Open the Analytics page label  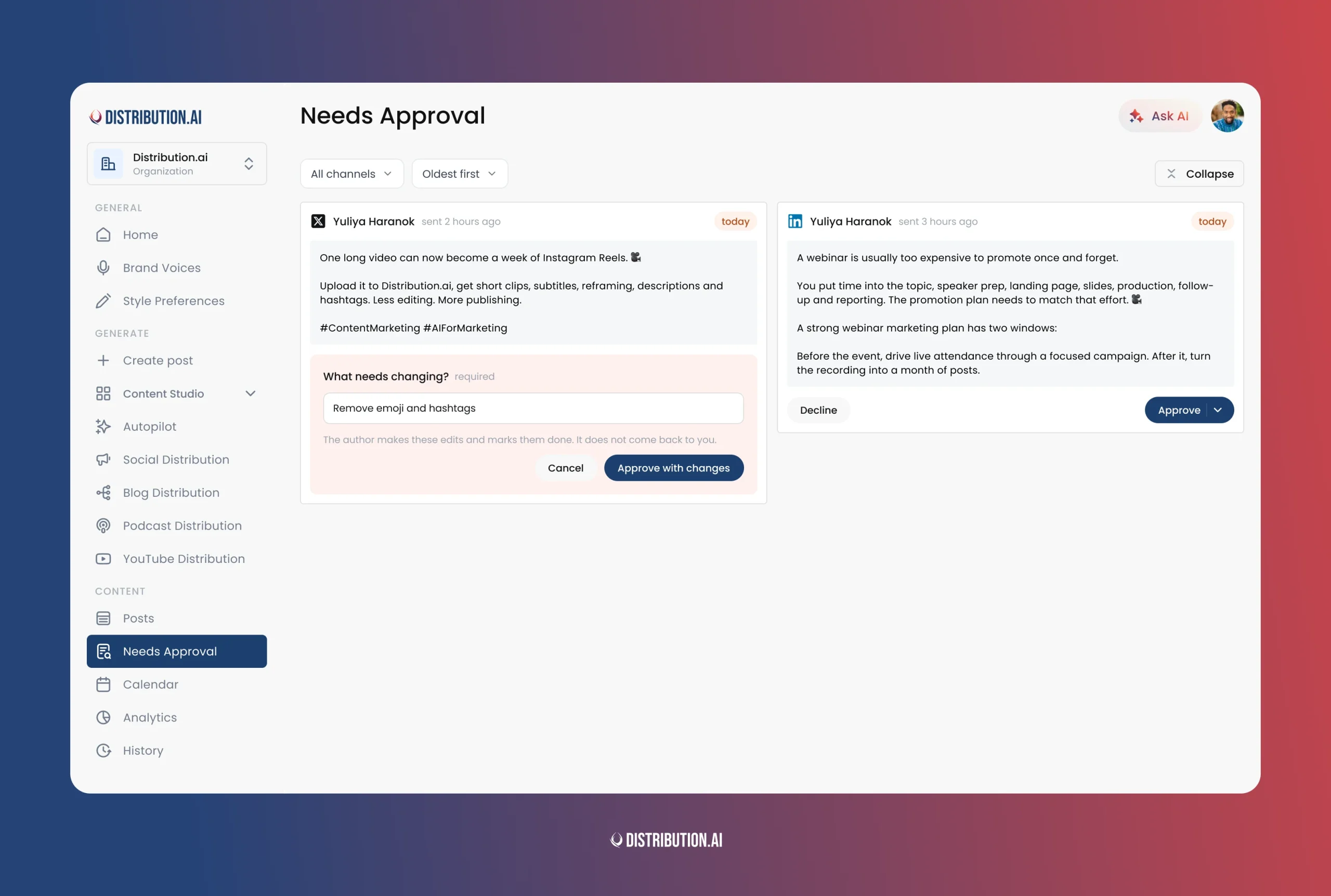pyautogui.click(x=150, y=718)
